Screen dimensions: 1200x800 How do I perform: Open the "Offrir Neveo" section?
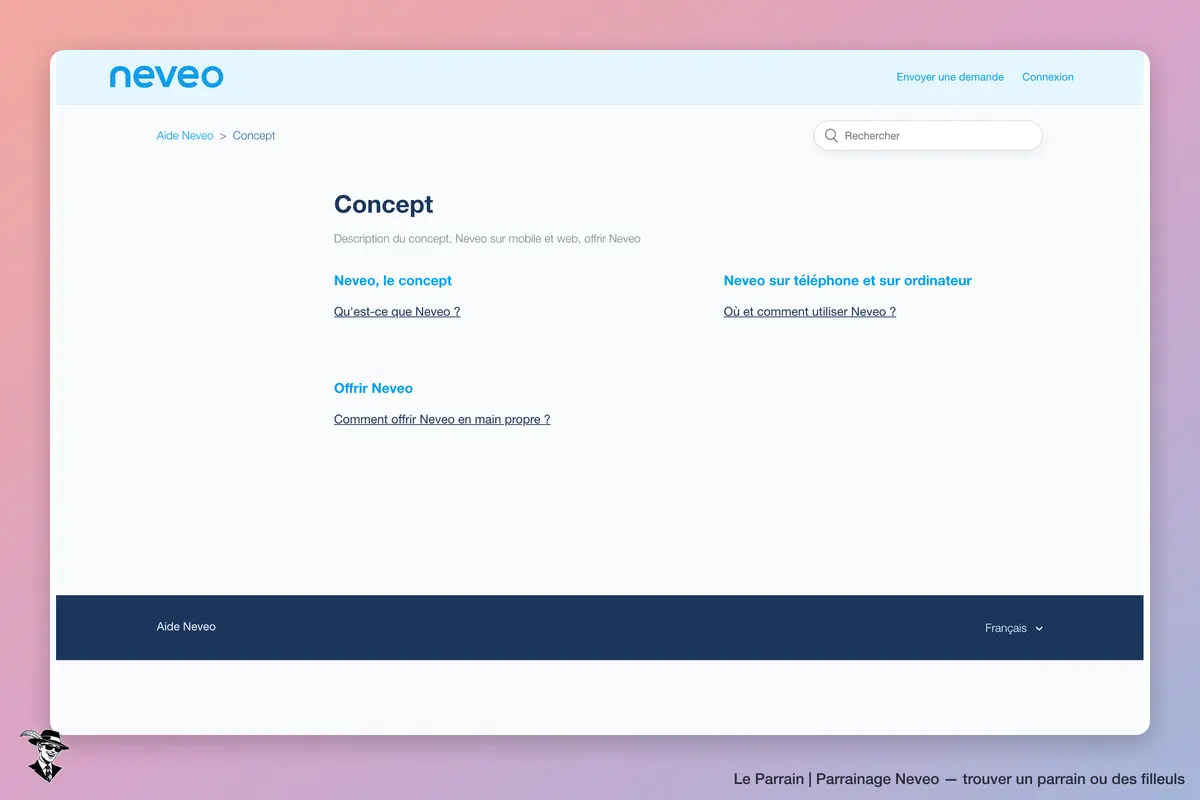[x=373, y=388]
